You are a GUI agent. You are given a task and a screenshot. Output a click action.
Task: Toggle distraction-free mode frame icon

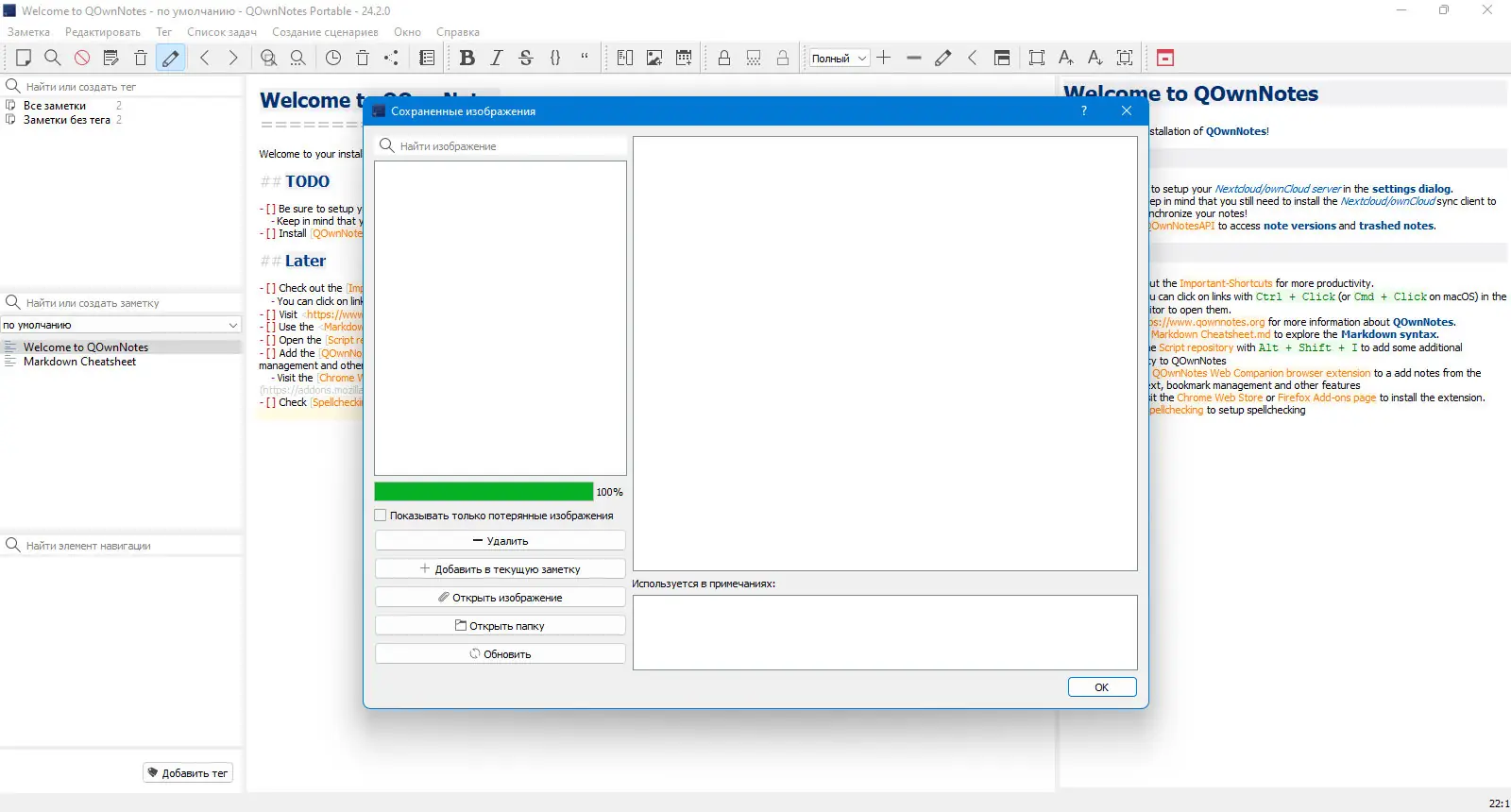point(1037,58)
